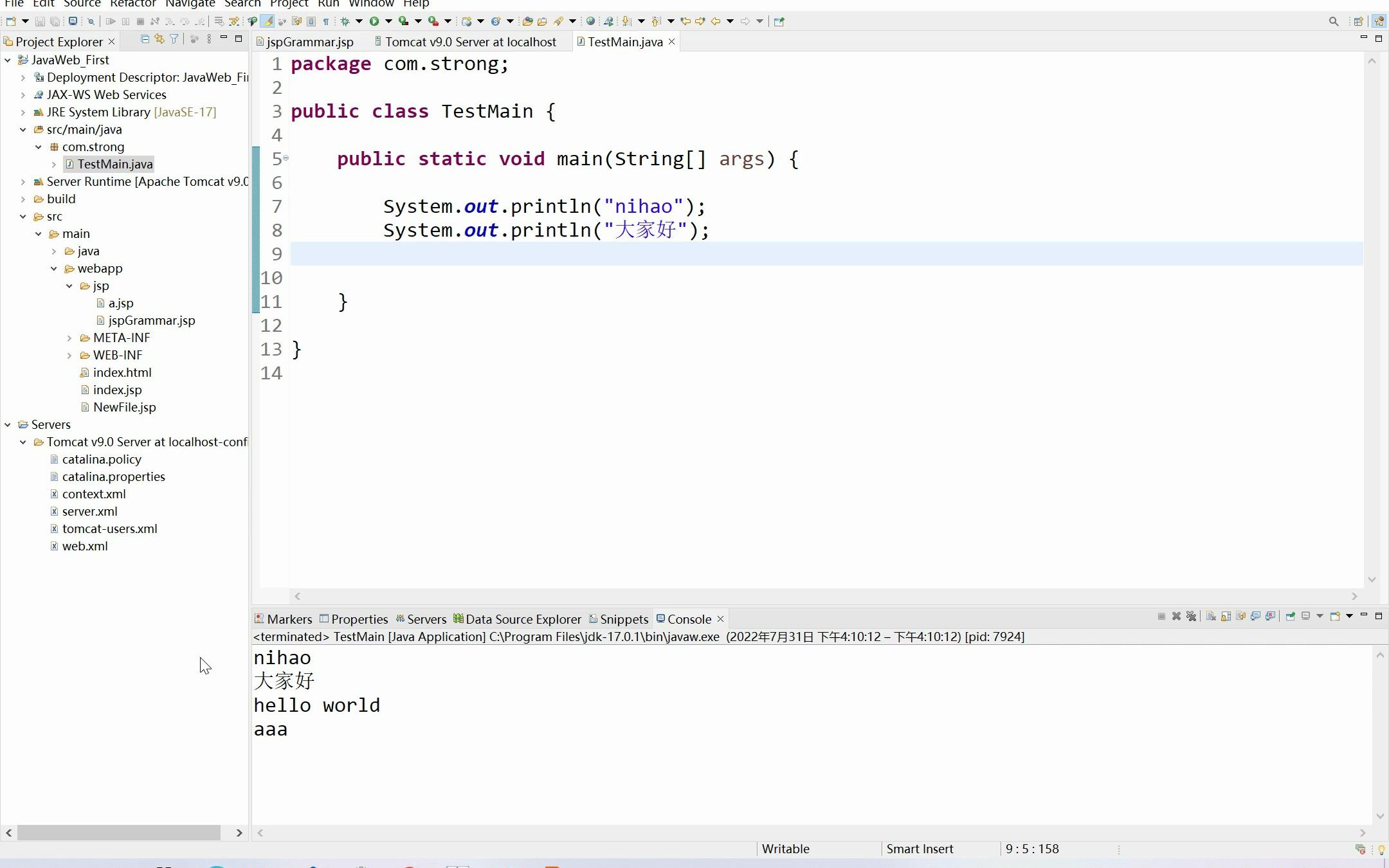Viewport: 1389px width, 868px height.
Task: Switch to Tomcat v9.0 Server editor tab
Action: (465, 42)
